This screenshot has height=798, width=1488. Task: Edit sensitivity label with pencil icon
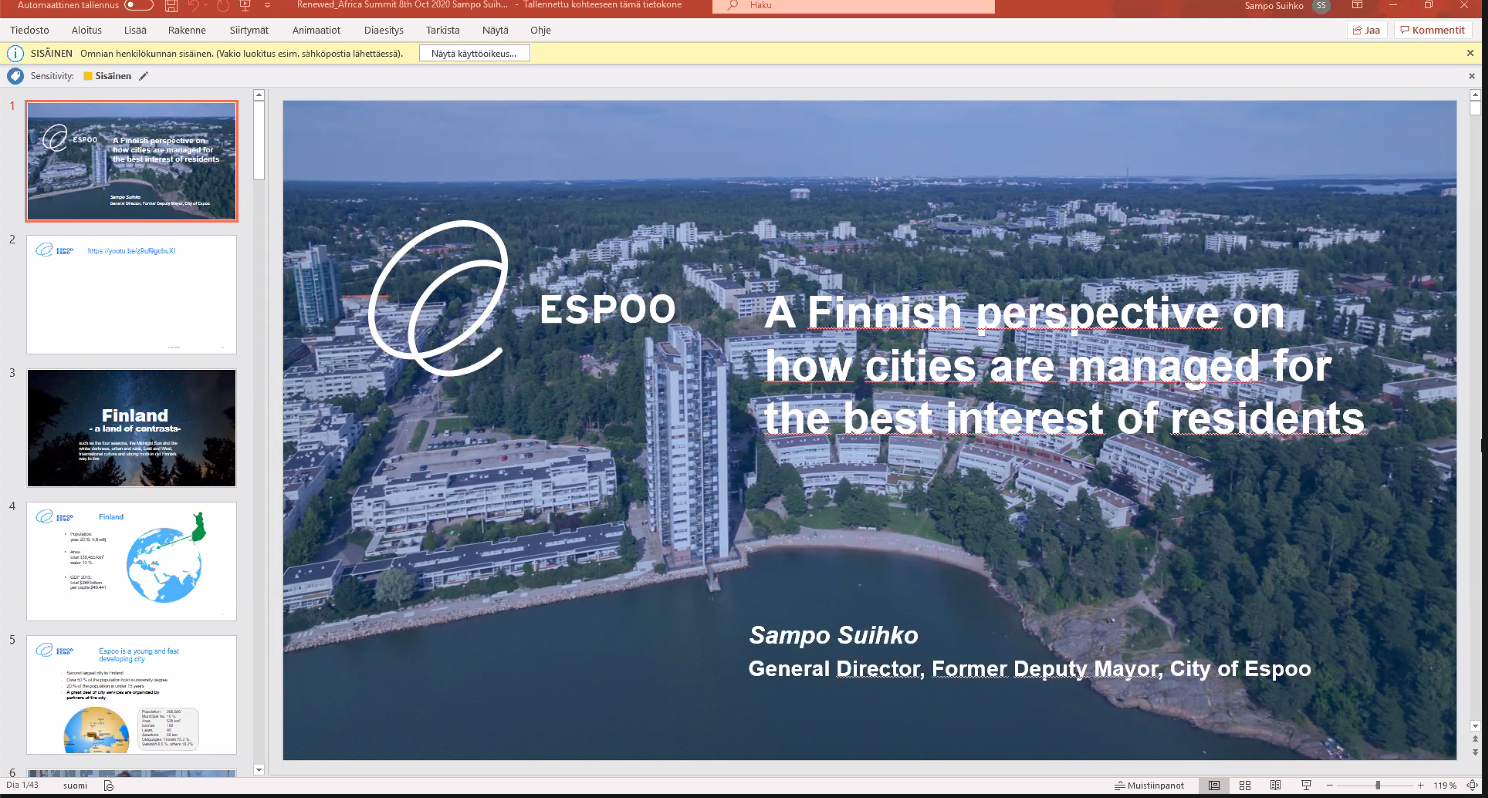[x=143, y=76]
